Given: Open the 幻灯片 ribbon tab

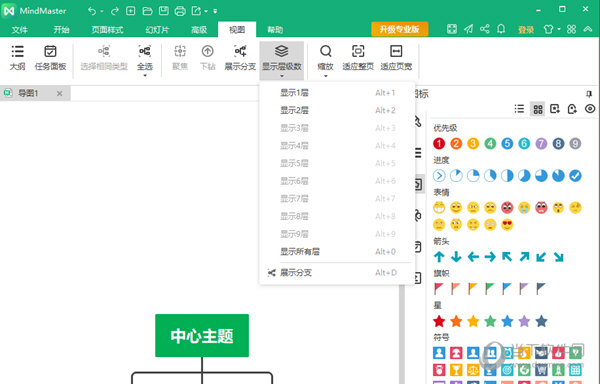Looking at the screenshot, I should point(157,29).
